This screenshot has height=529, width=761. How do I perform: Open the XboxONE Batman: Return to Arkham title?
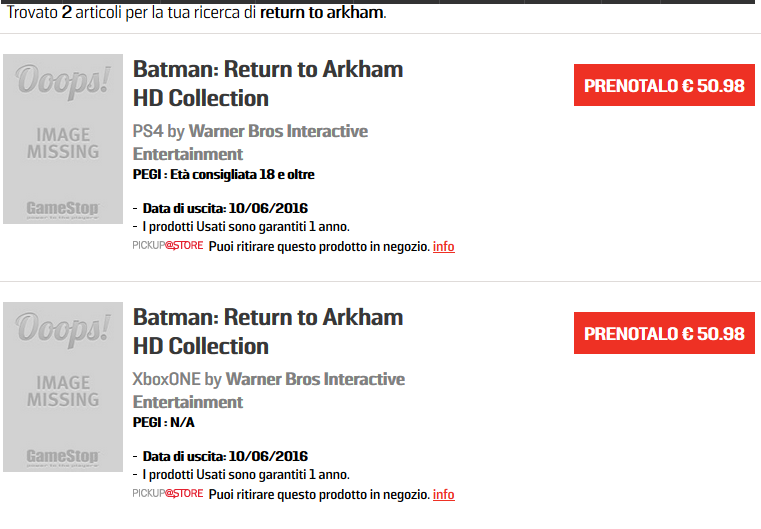(268, 331)
